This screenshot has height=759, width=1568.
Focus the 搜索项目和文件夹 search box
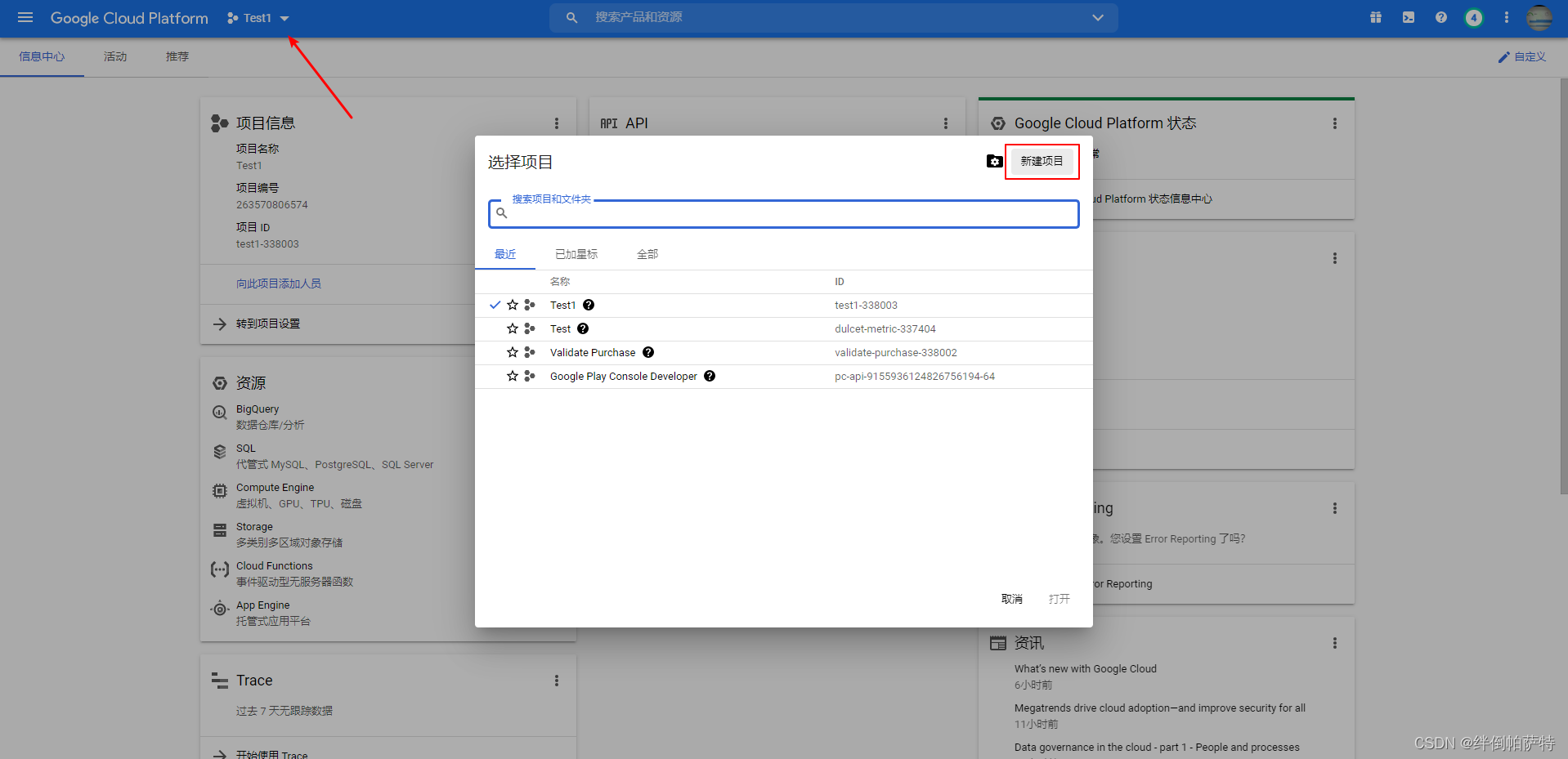coord(783,213)
